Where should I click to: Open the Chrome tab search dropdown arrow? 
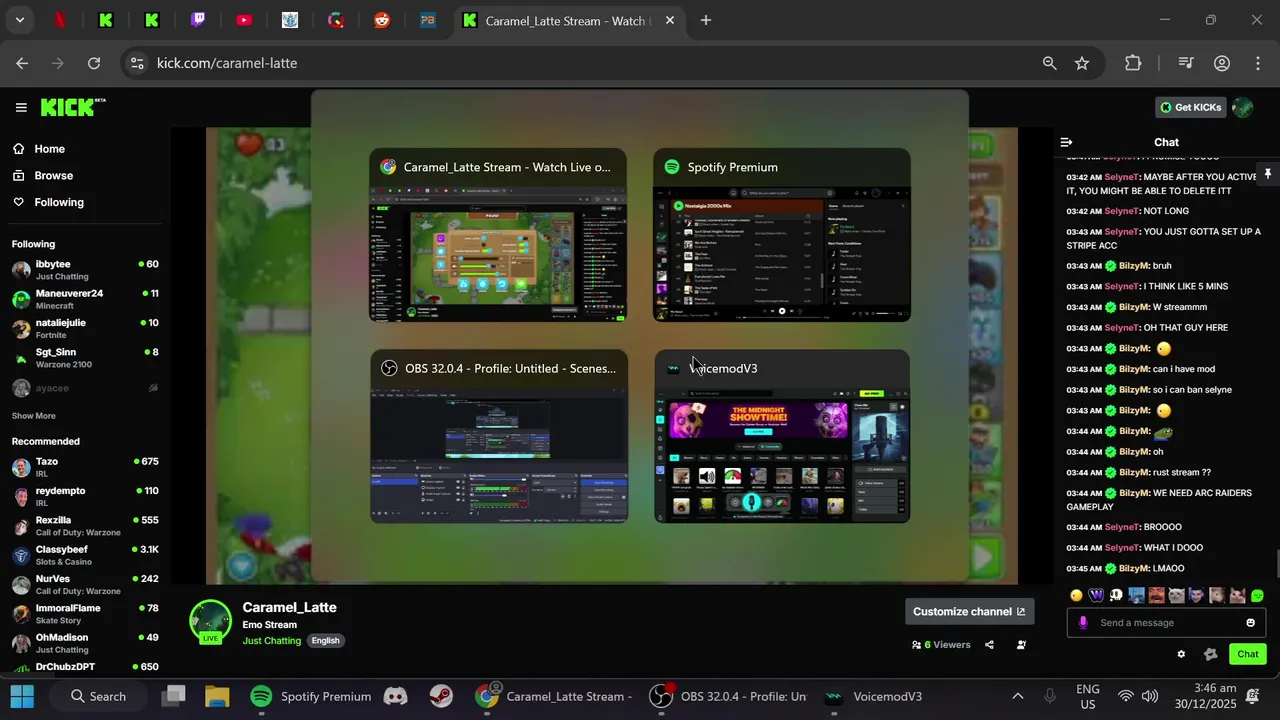tap(19, 20)
